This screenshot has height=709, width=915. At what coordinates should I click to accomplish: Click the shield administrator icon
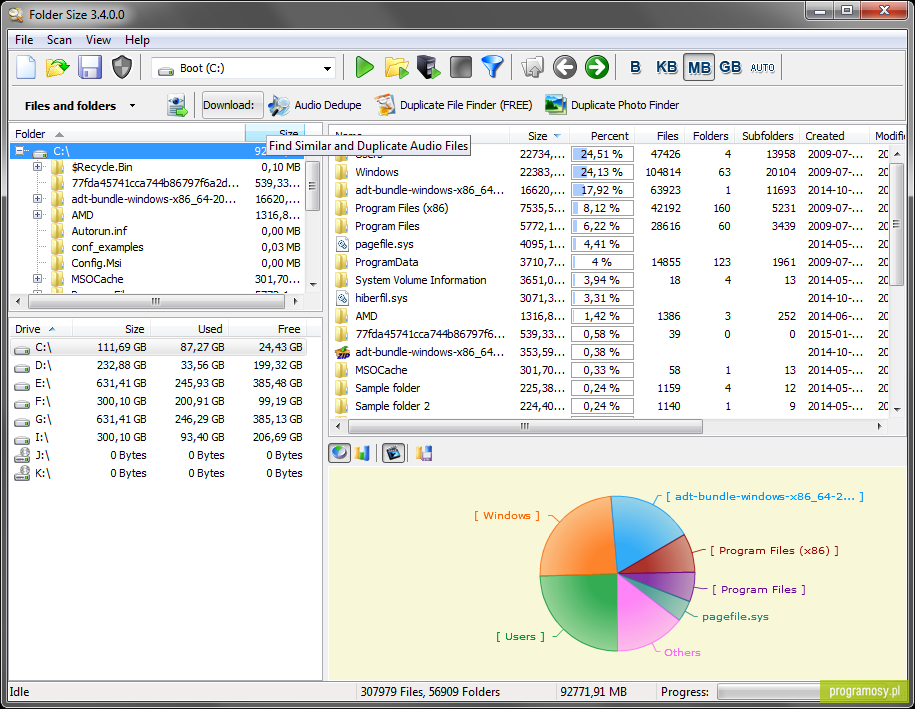[x=121, y=68]
